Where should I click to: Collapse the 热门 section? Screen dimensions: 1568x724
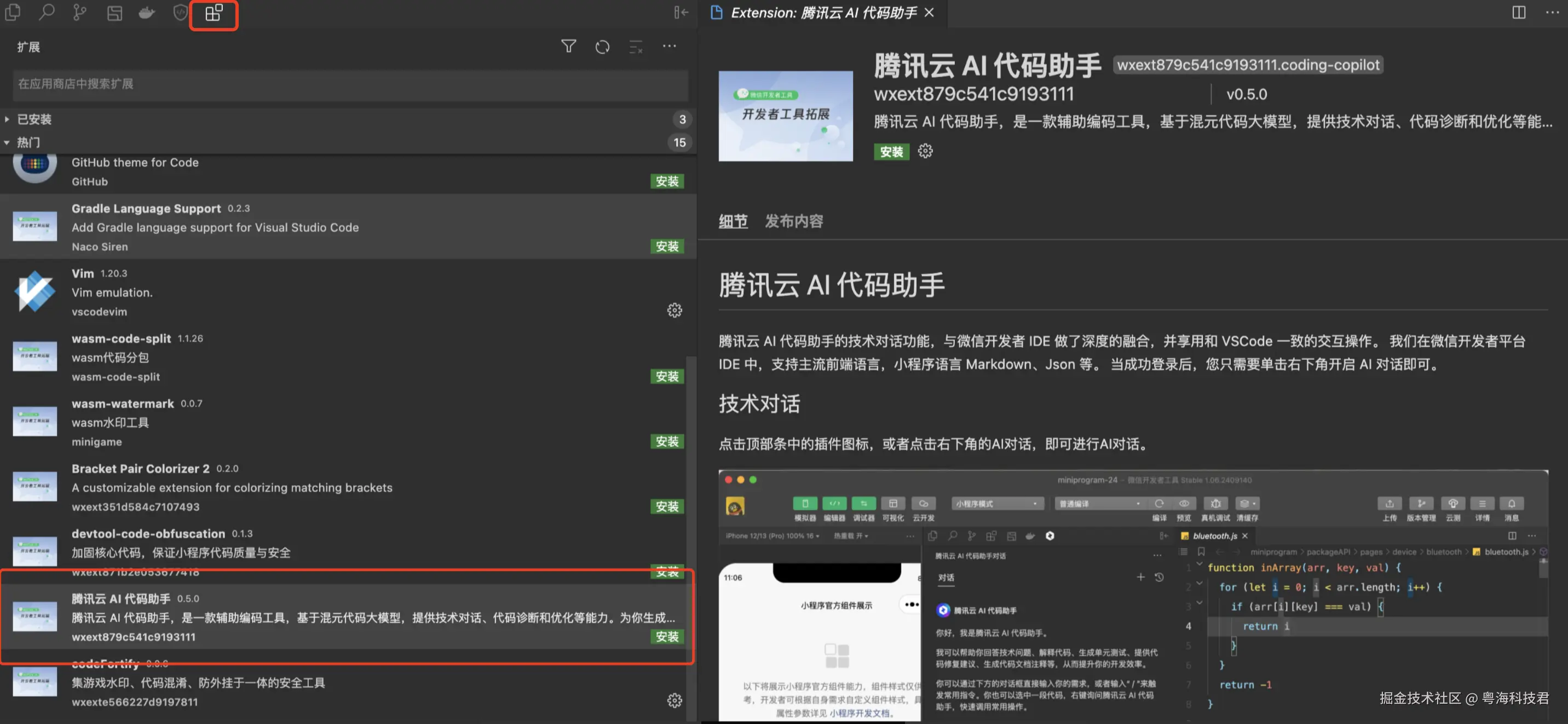tap(28, 142)
